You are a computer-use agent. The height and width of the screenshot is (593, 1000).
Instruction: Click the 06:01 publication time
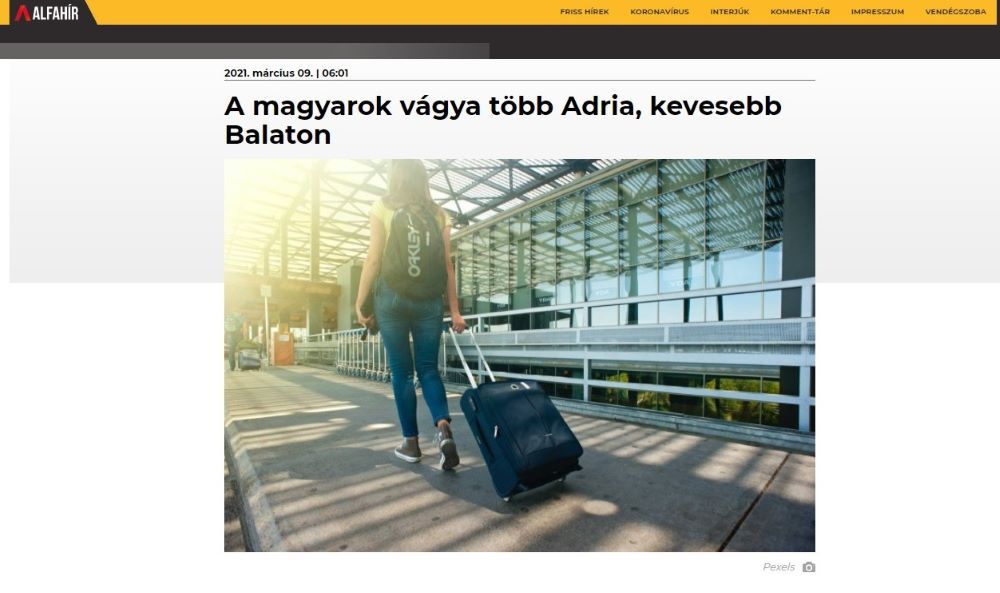335,73
